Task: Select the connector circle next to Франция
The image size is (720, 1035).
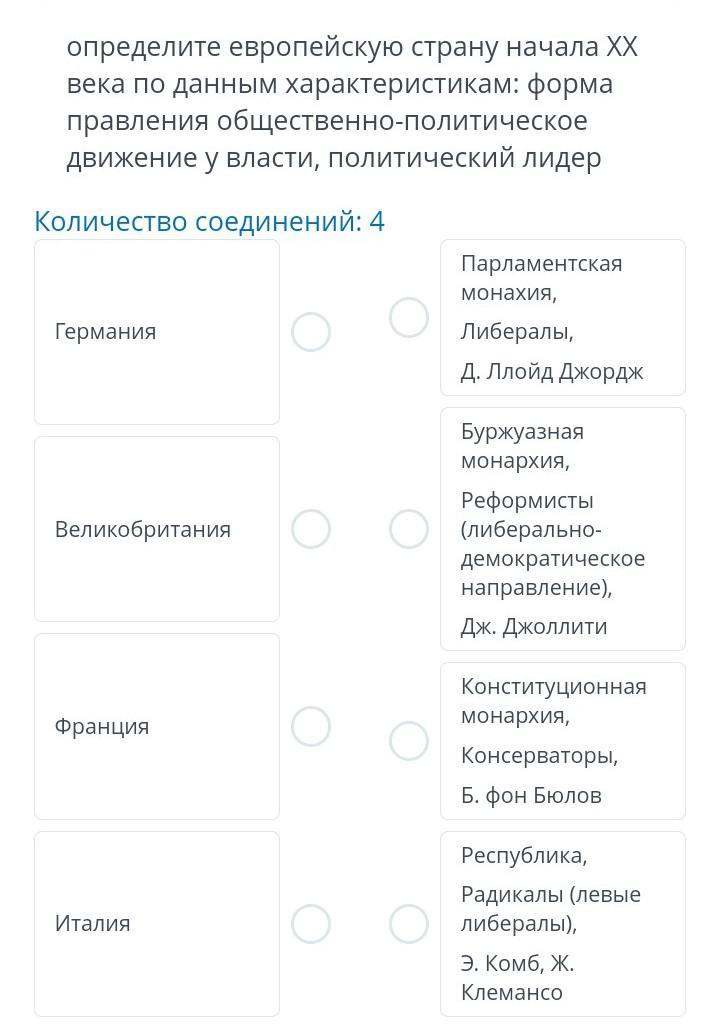Action: [311, 727]
